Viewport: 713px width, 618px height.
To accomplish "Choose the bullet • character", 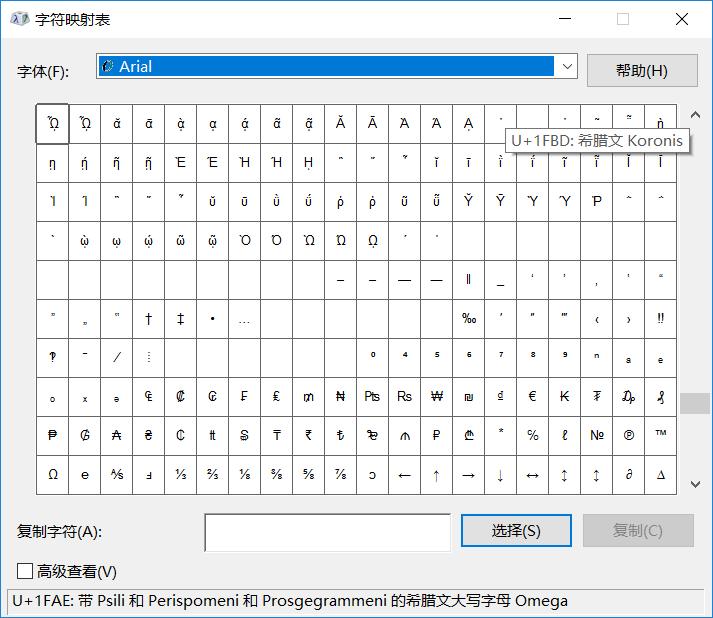I will point(213,319).
